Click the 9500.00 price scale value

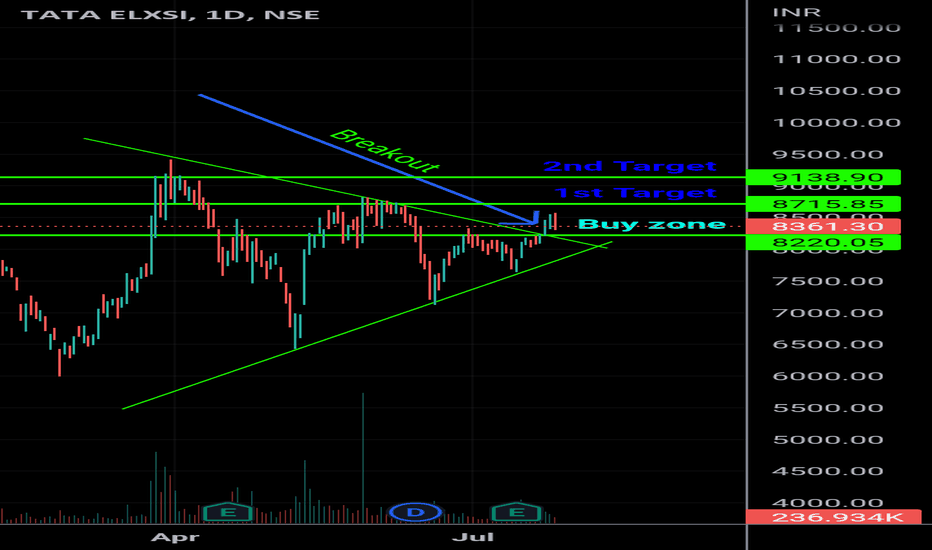click(x=828, y=155)
